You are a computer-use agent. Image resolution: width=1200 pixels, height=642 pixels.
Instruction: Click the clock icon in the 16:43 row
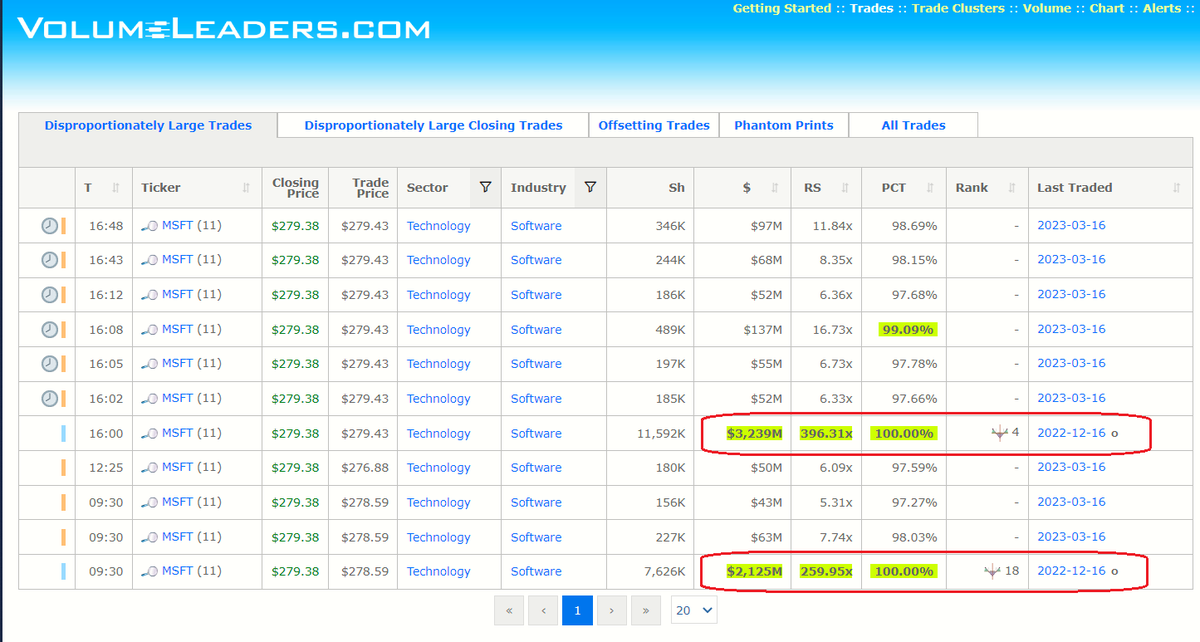tap(49, 260)
